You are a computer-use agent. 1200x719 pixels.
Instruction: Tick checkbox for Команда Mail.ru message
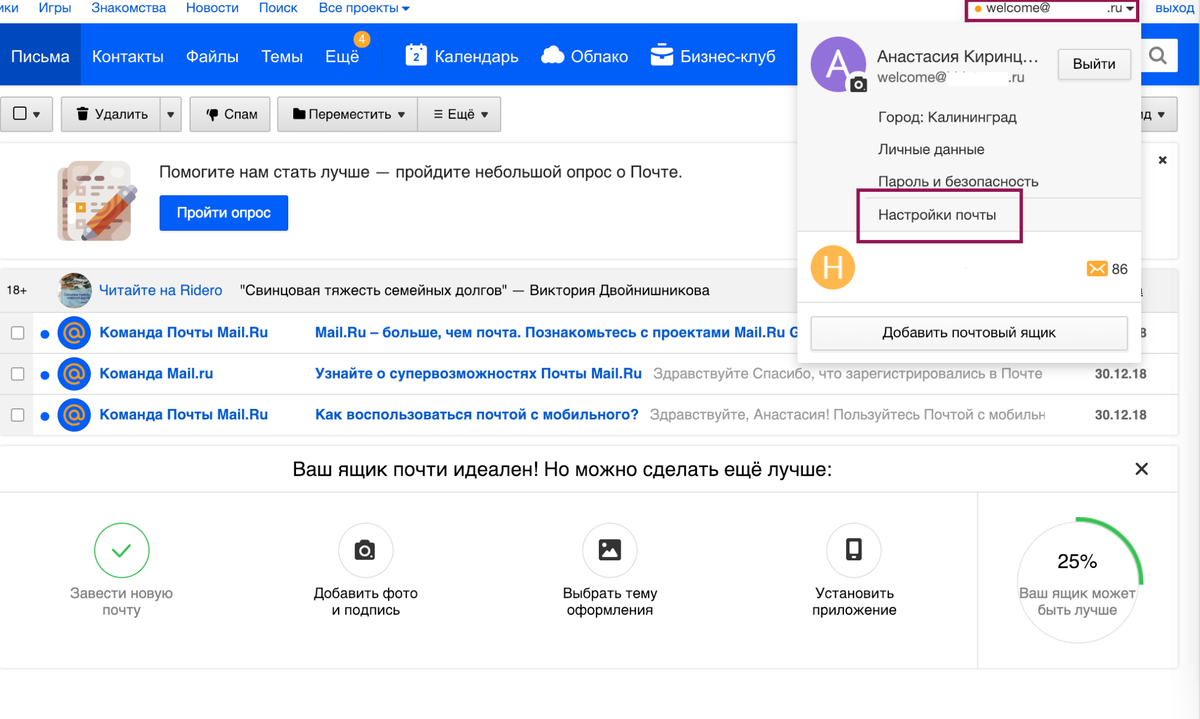coord(17,374)
